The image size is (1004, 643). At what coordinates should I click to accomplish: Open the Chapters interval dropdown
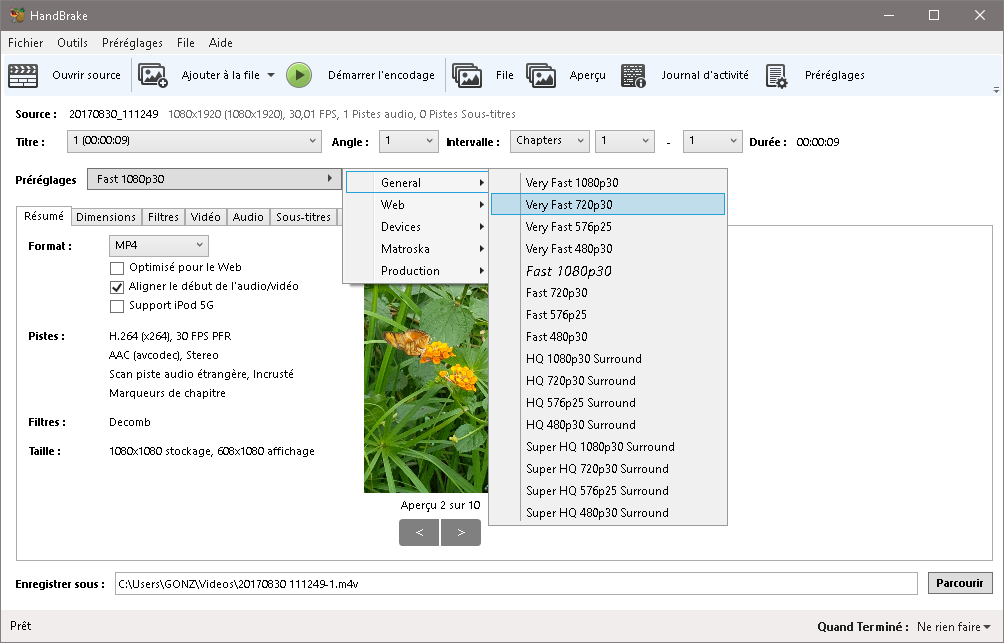tap(549, 141)
